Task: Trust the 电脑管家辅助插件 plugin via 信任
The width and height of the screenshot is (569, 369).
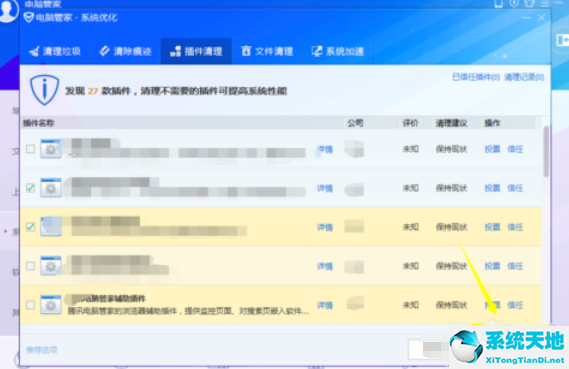Action: (515, 305)
